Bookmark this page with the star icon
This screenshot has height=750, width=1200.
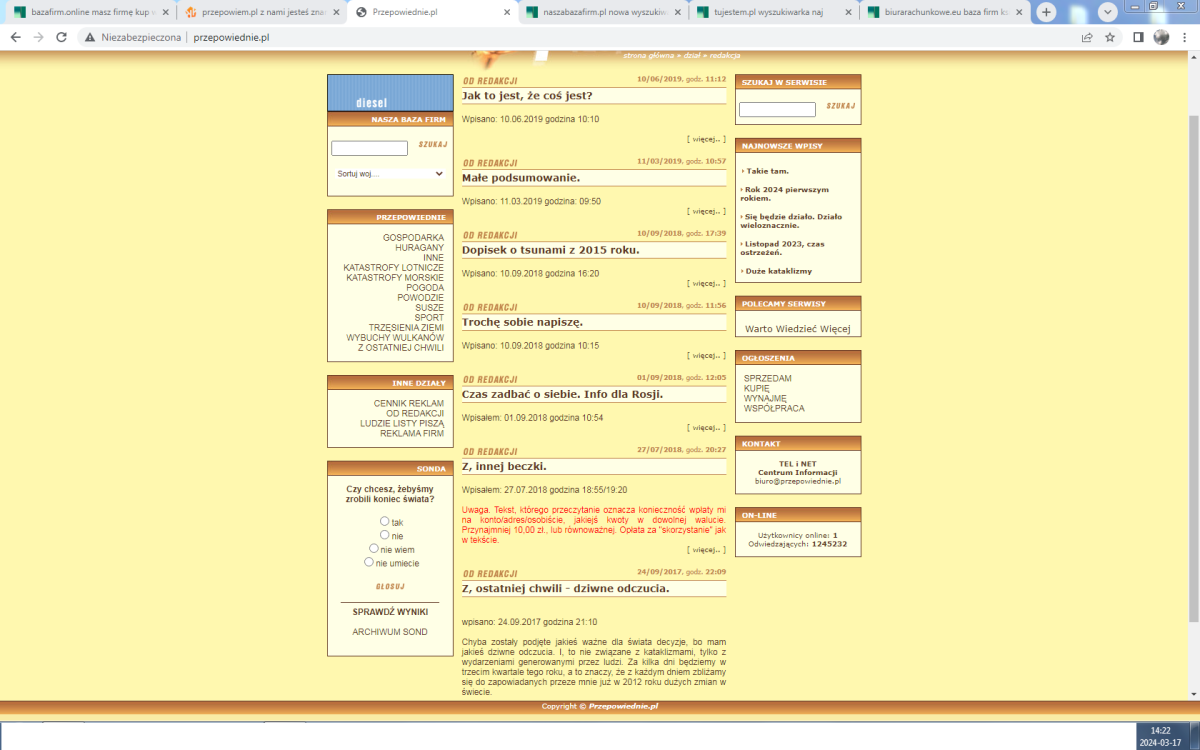coord(1110,37)
